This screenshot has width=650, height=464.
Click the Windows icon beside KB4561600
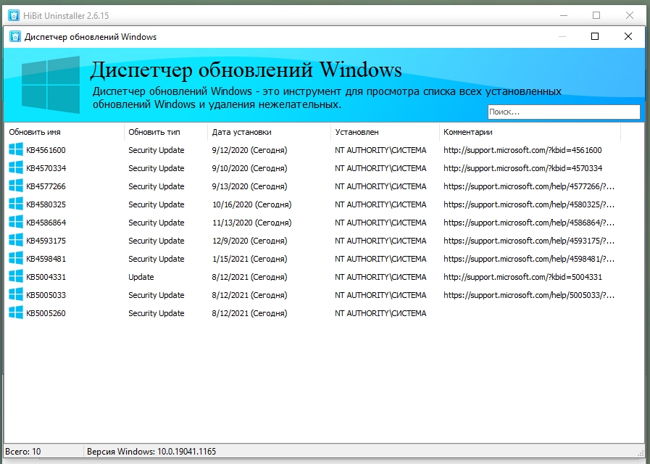16,150
